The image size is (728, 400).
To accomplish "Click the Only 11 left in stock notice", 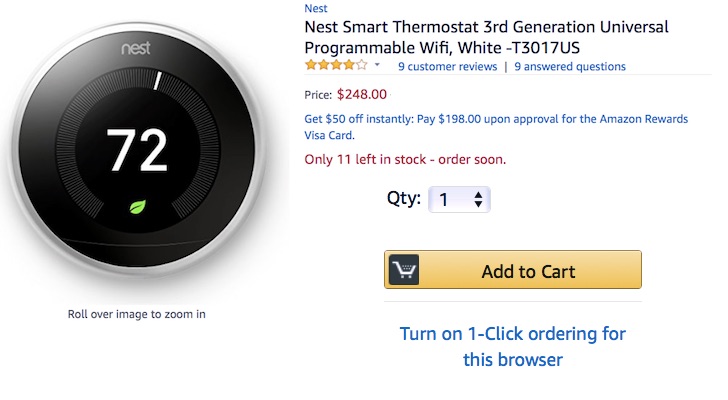I will (x=405, y=159).
